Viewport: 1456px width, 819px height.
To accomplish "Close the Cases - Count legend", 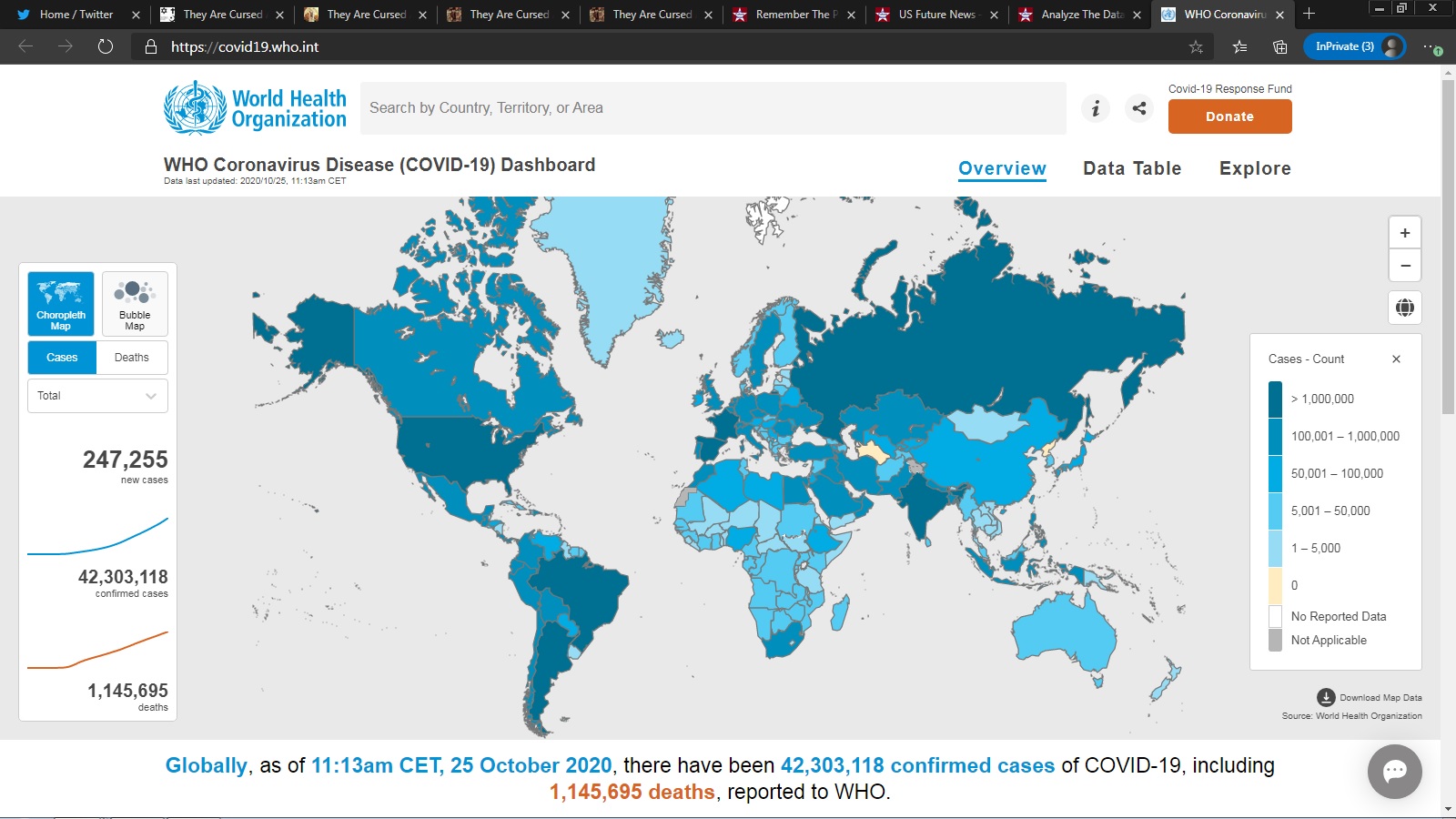I will (x=1396, y=359).
